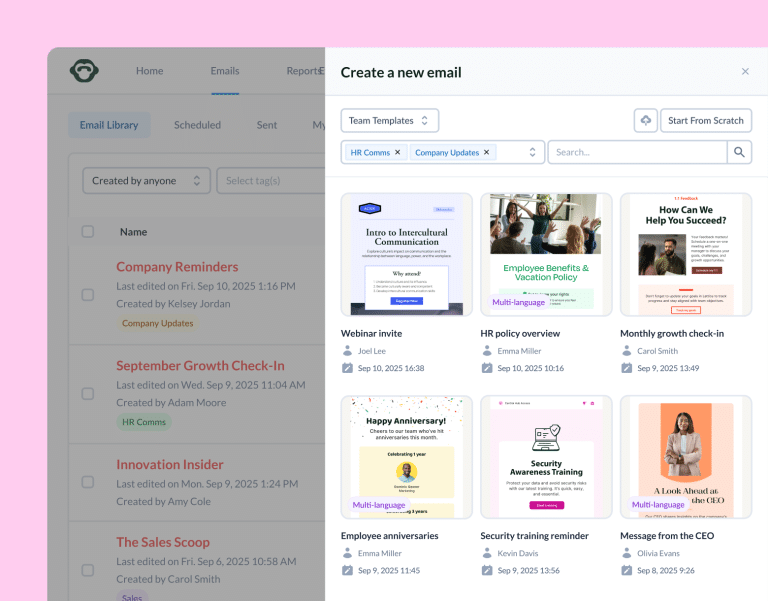Click the monkey logo icon

(x=84, y=71)
